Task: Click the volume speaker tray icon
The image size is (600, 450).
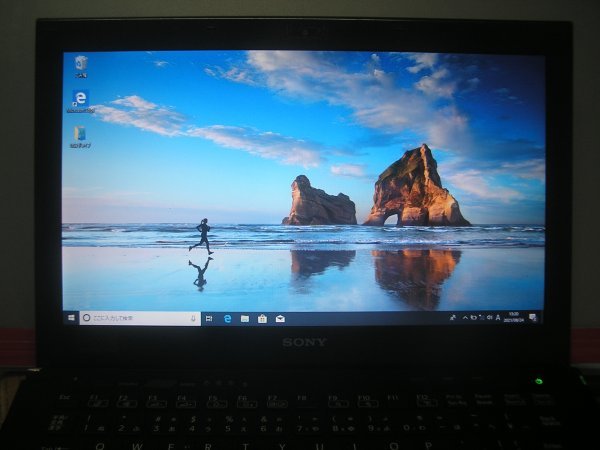Action: point(489,318)
